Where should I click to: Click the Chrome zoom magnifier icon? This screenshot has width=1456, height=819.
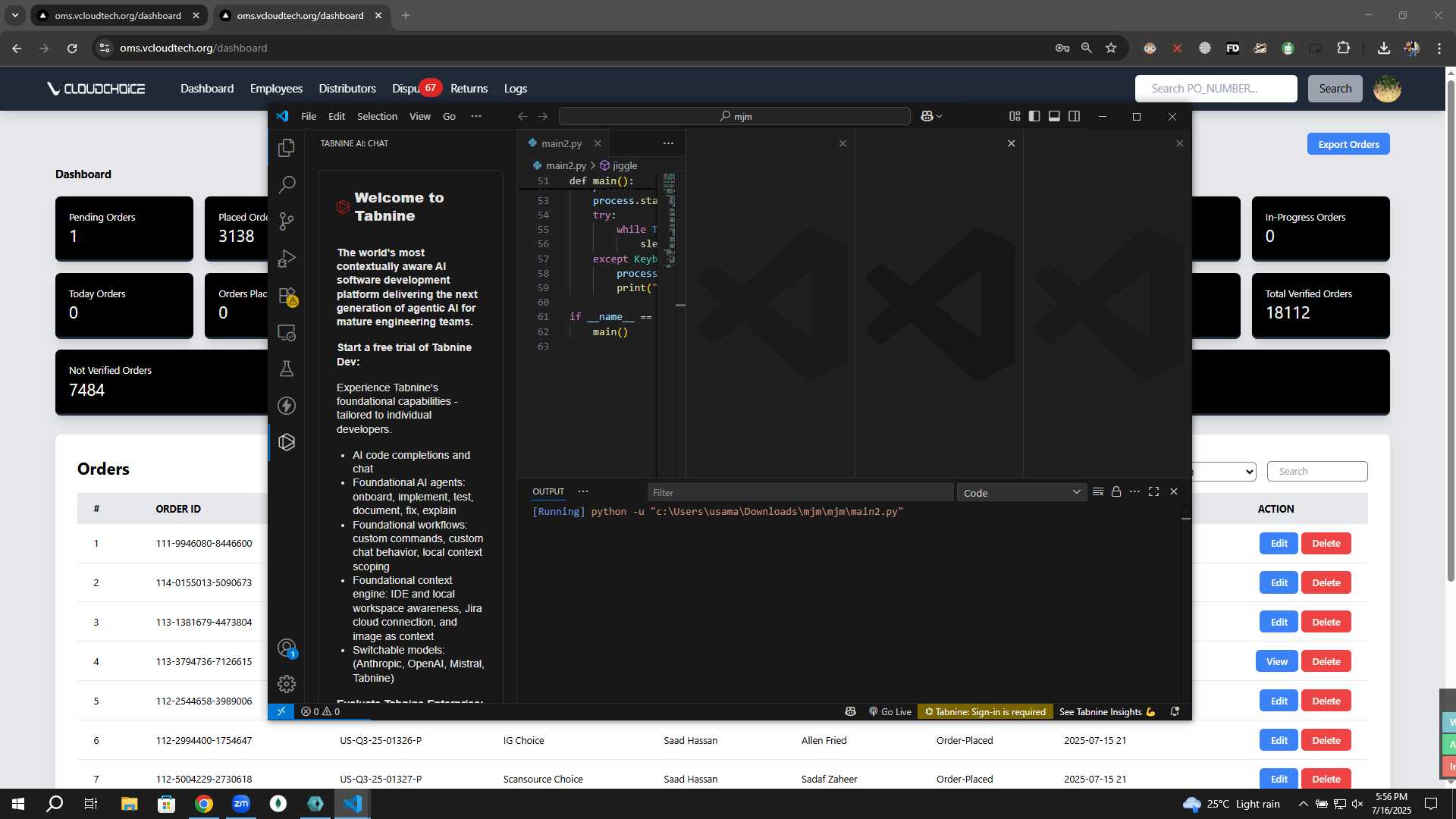click(x=1087, y=48)
